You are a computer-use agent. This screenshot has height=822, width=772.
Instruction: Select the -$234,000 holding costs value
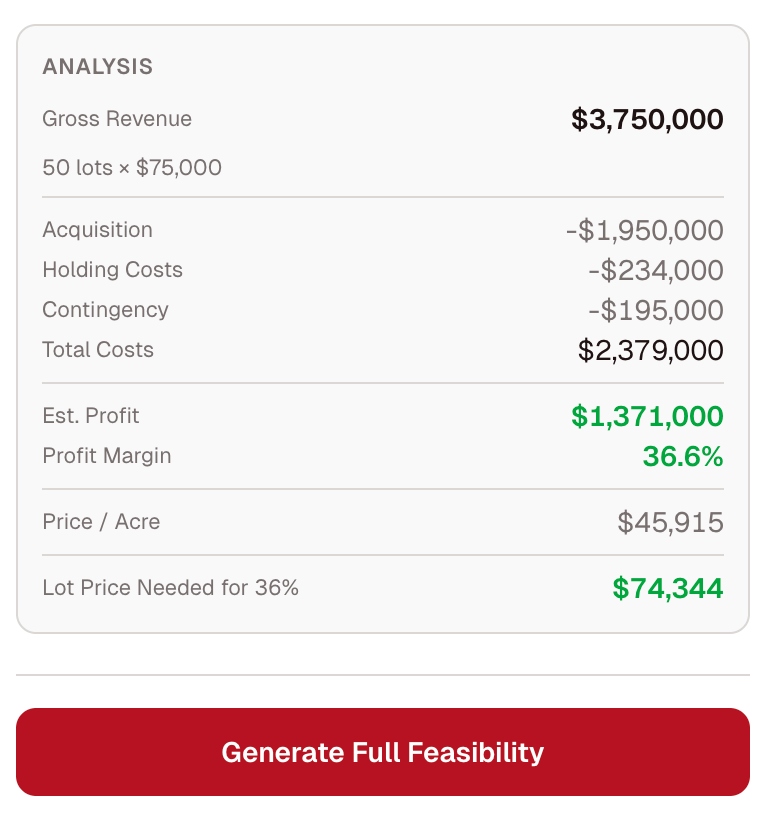click(x=655, y=271)
